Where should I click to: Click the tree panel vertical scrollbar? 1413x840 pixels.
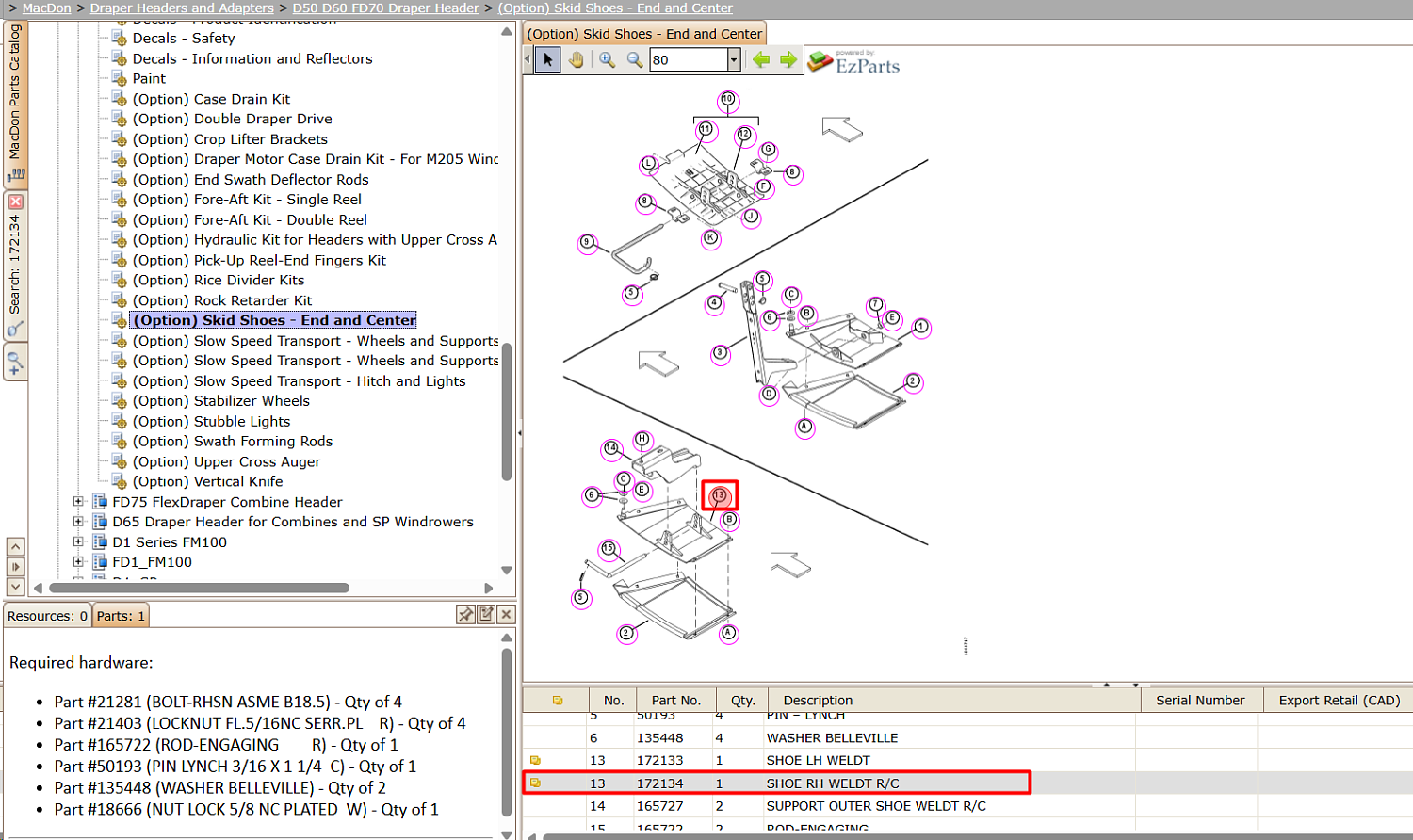507,412
